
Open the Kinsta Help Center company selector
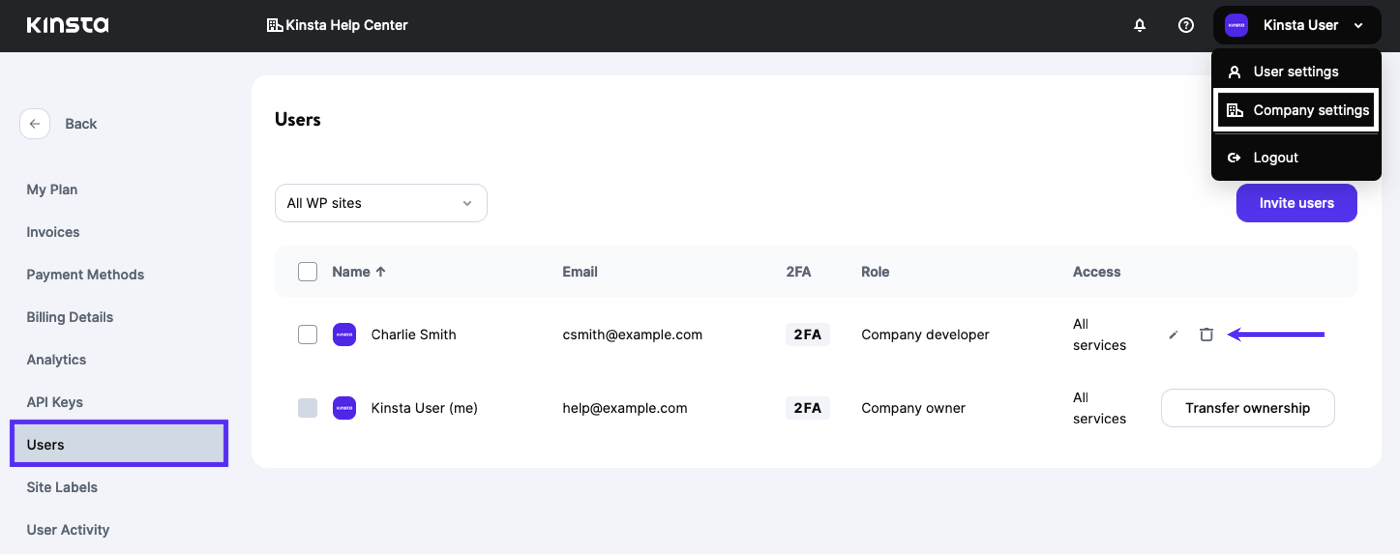337,25
